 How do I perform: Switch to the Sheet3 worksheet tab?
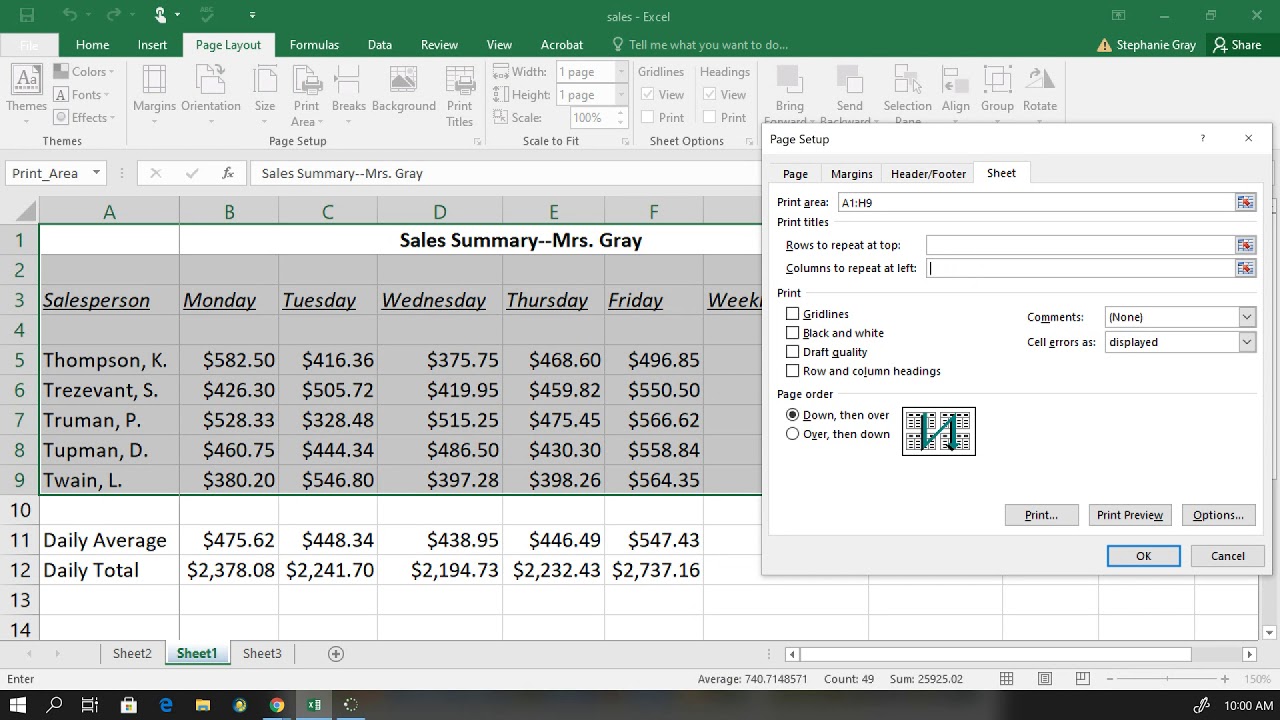click(262, 653)
